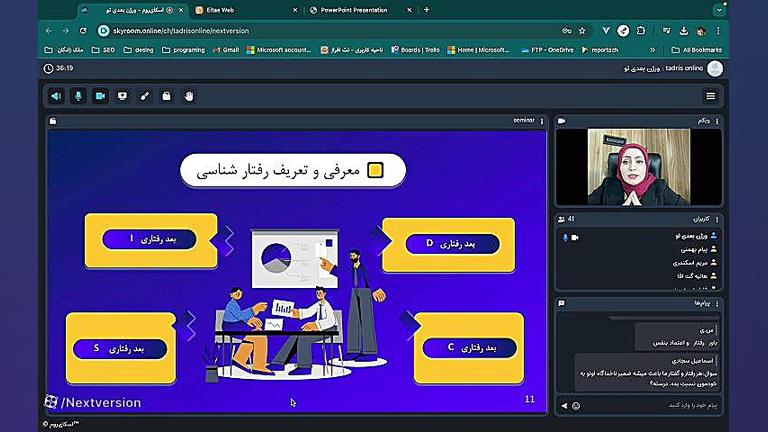
Task: Reload the Skyroom page
Action: [83, 30]
